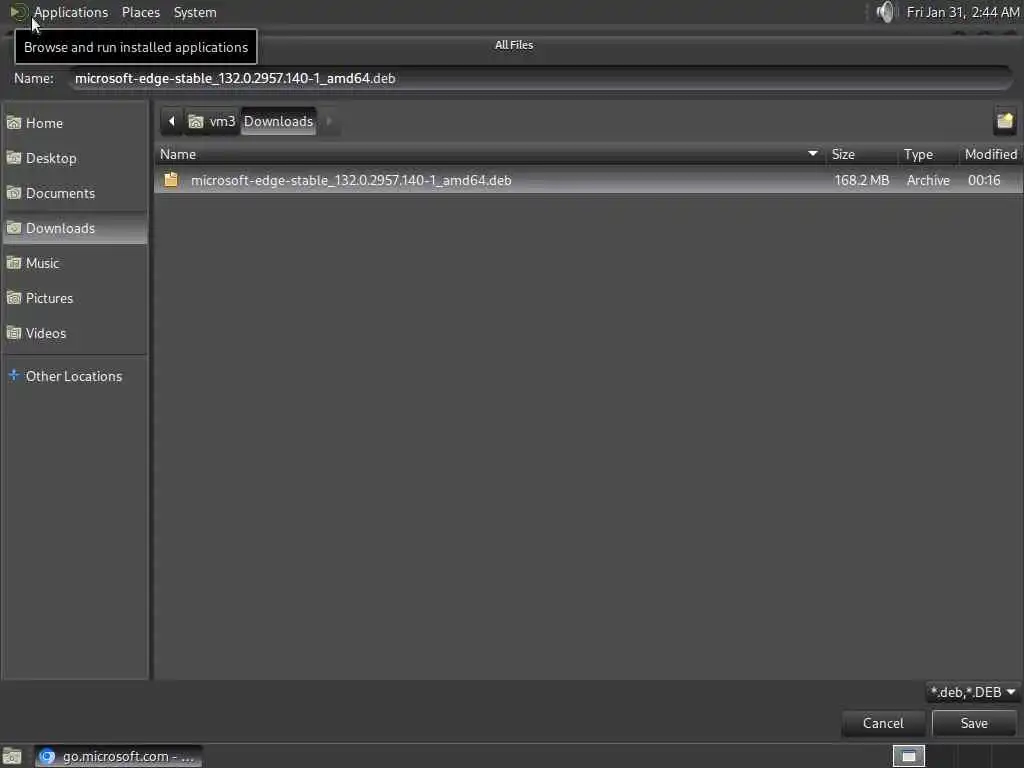The width and height of the screenshot is (1024, 768).
Task: Click the go.microsoft.com taskbar window button
Action: pyautogui.click(x=118, y=756)
